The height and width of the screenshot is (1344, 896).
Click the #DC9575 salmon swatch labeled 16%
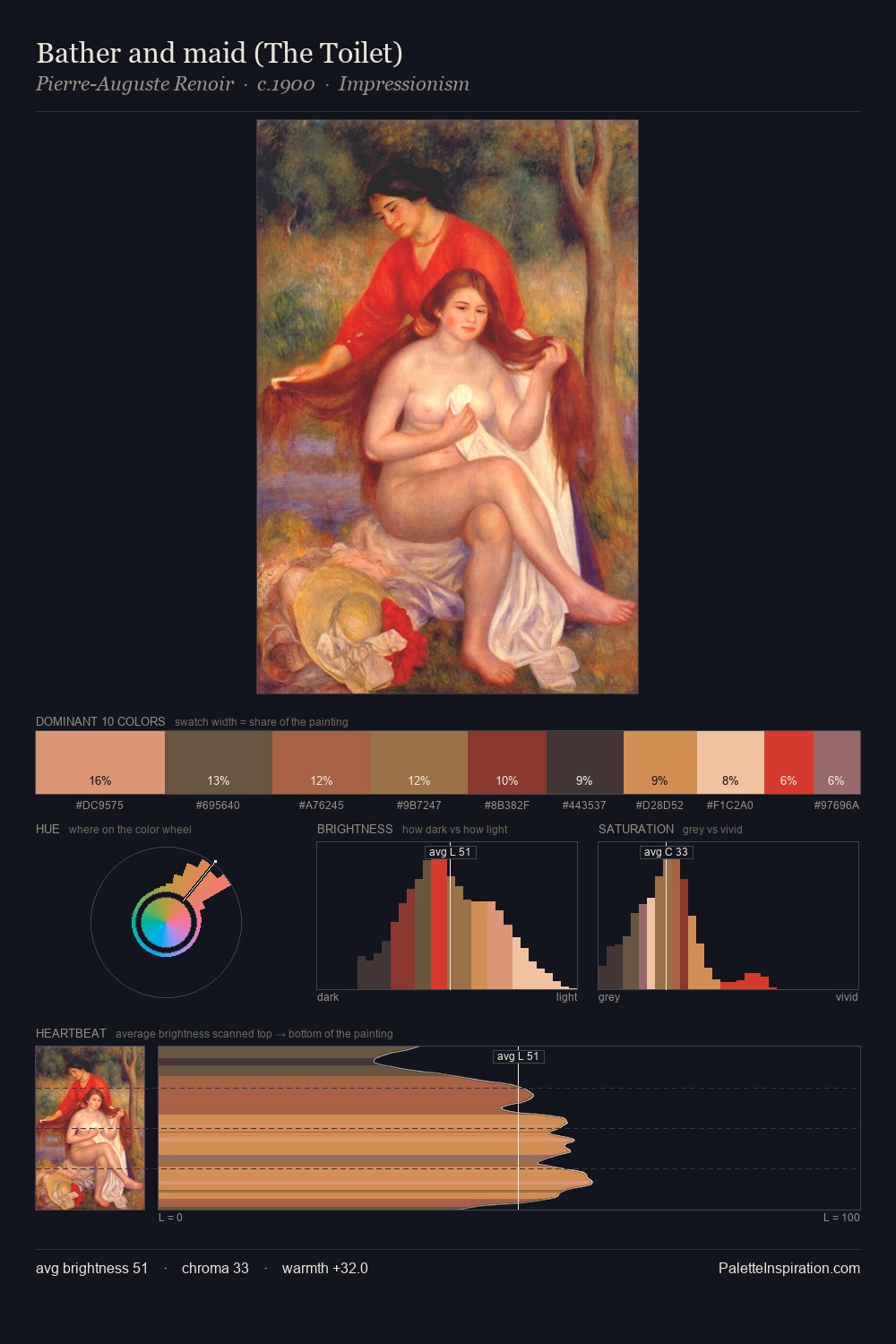point(100,762)
